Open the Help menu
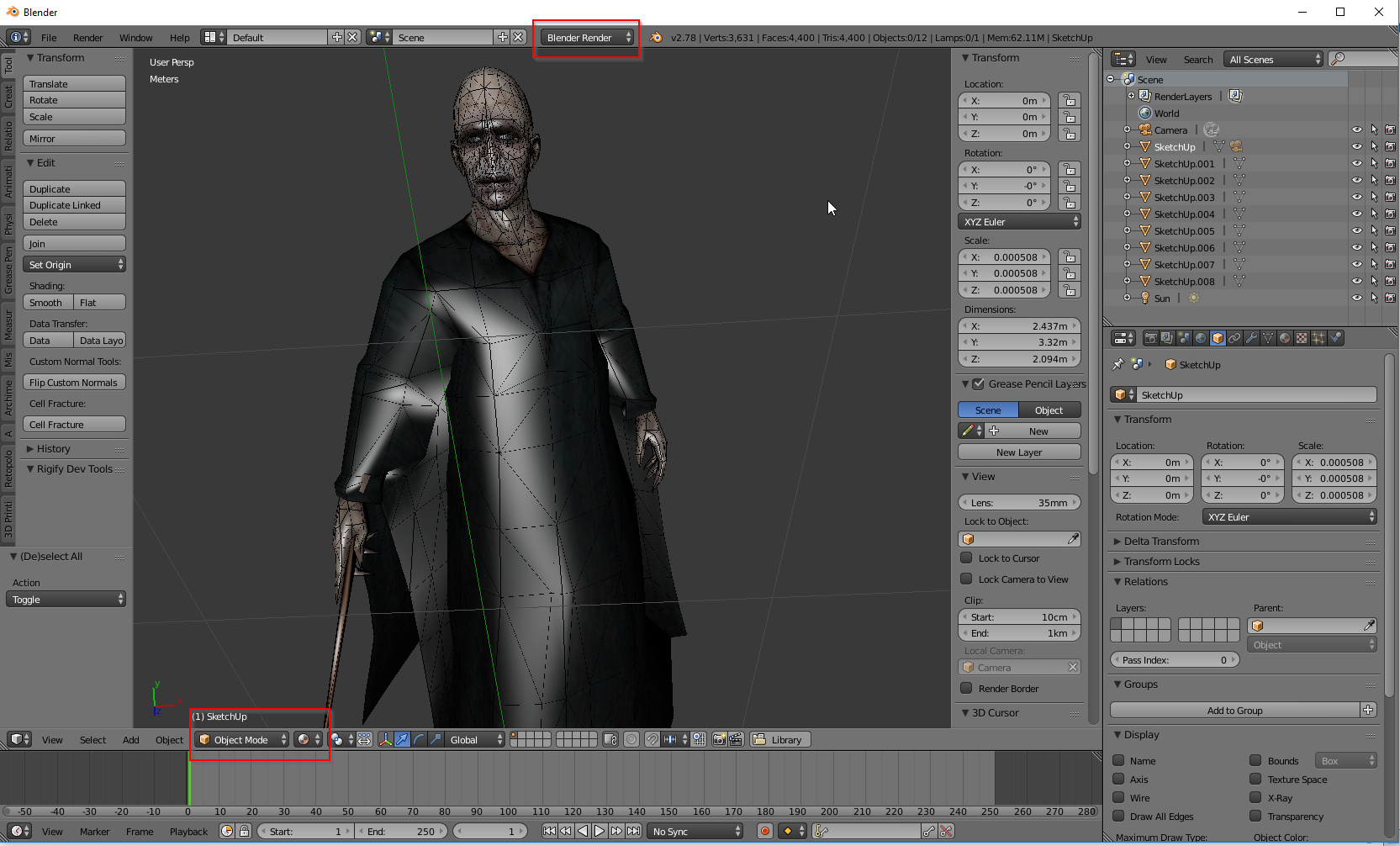1400x846 pixels. point(179,37)
